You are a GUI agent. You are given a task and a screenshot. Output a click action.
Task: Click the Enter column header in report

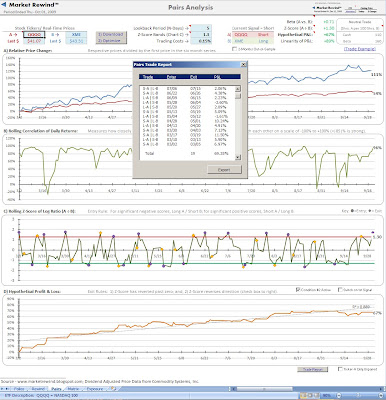click(171, 77)
